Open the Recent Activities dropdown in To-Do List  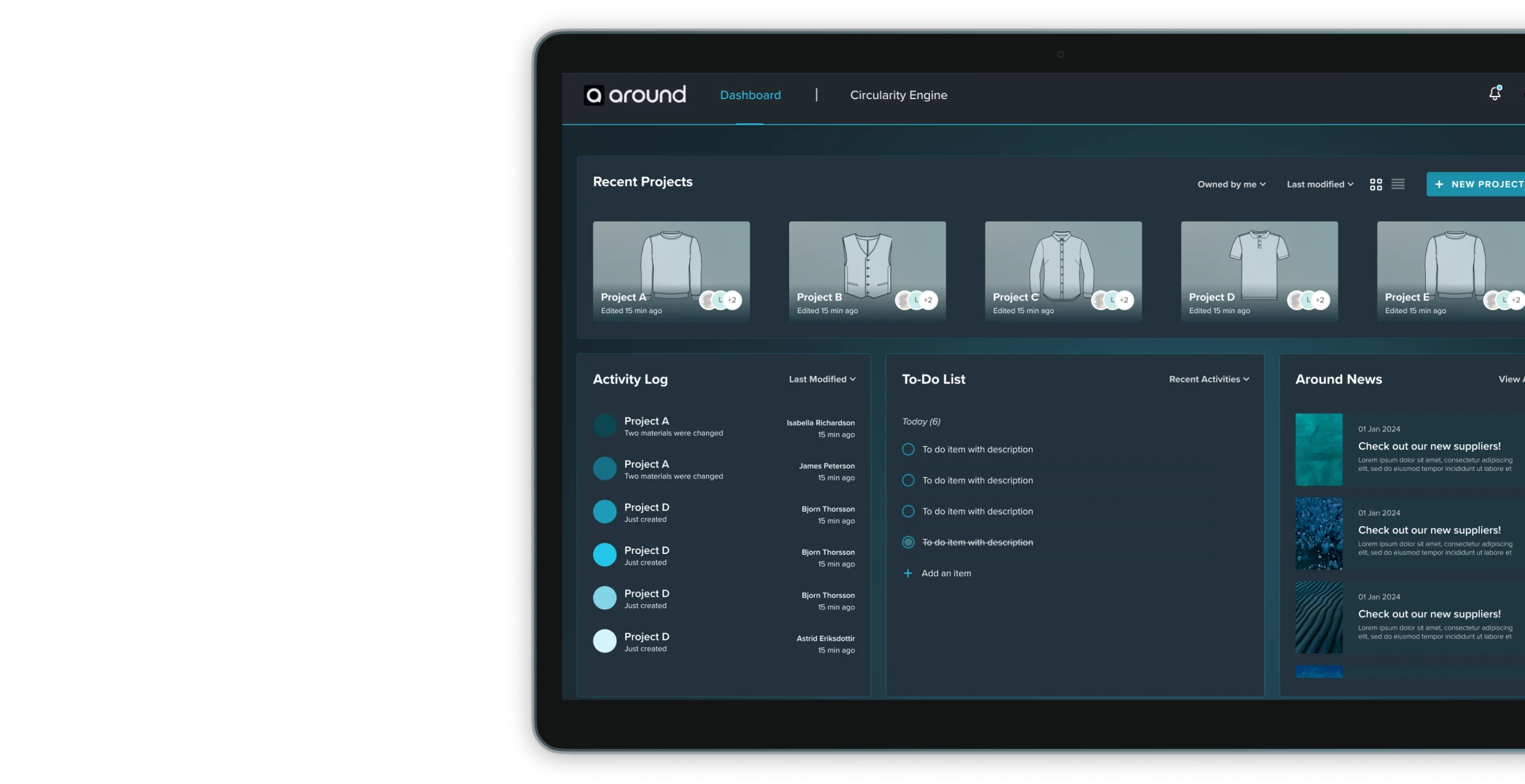(x=1207, y=379)
